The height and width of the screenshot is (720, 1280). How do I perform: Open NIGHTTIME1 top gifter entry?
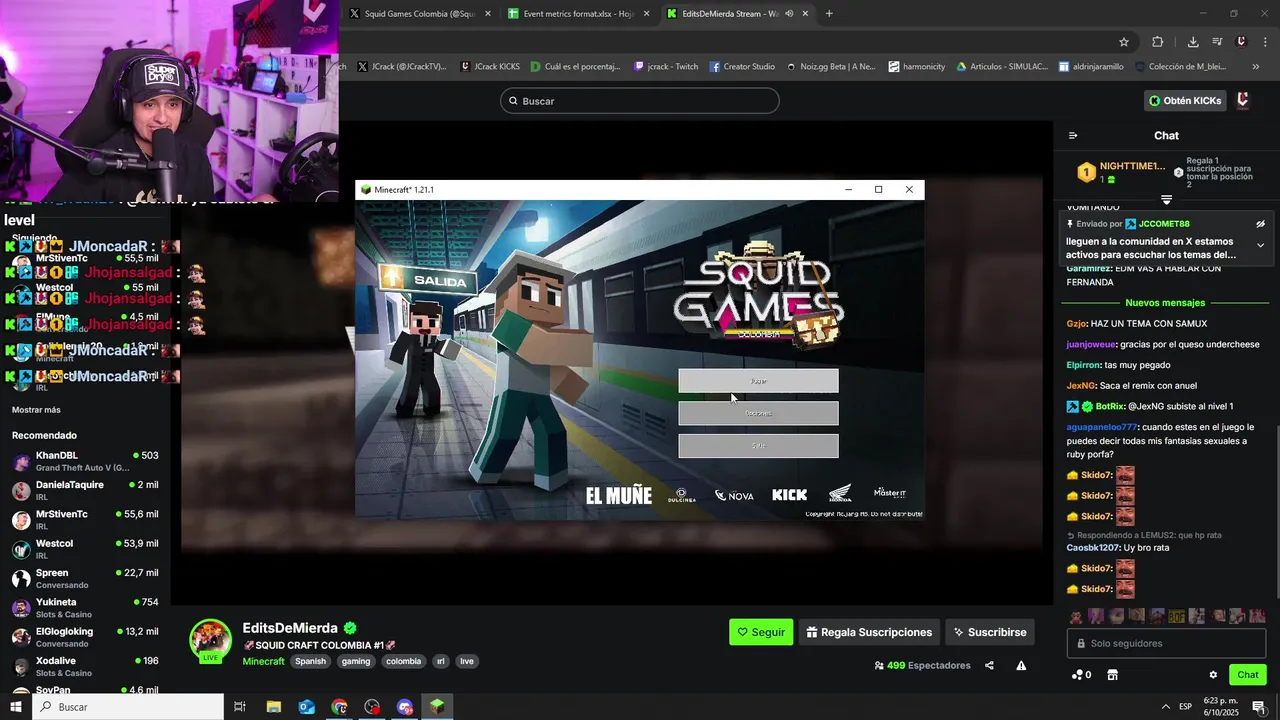pyautogui.click(x=1120, y=172)
